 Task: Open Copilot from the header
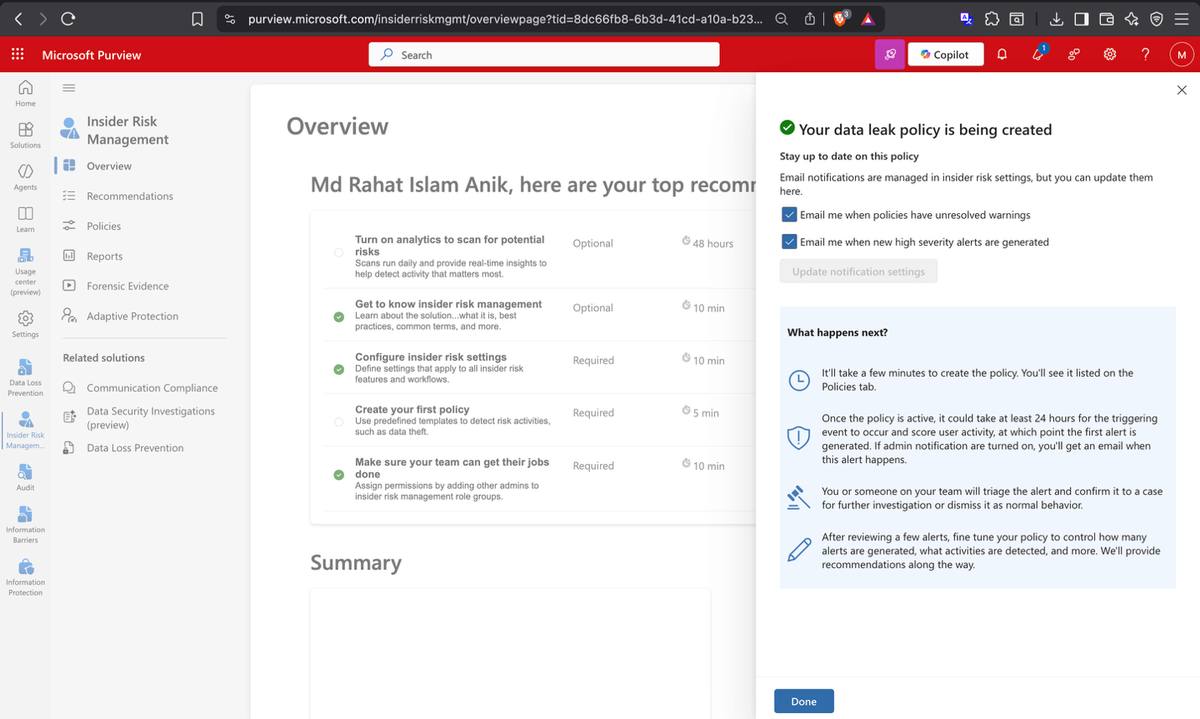pos(944,54)
